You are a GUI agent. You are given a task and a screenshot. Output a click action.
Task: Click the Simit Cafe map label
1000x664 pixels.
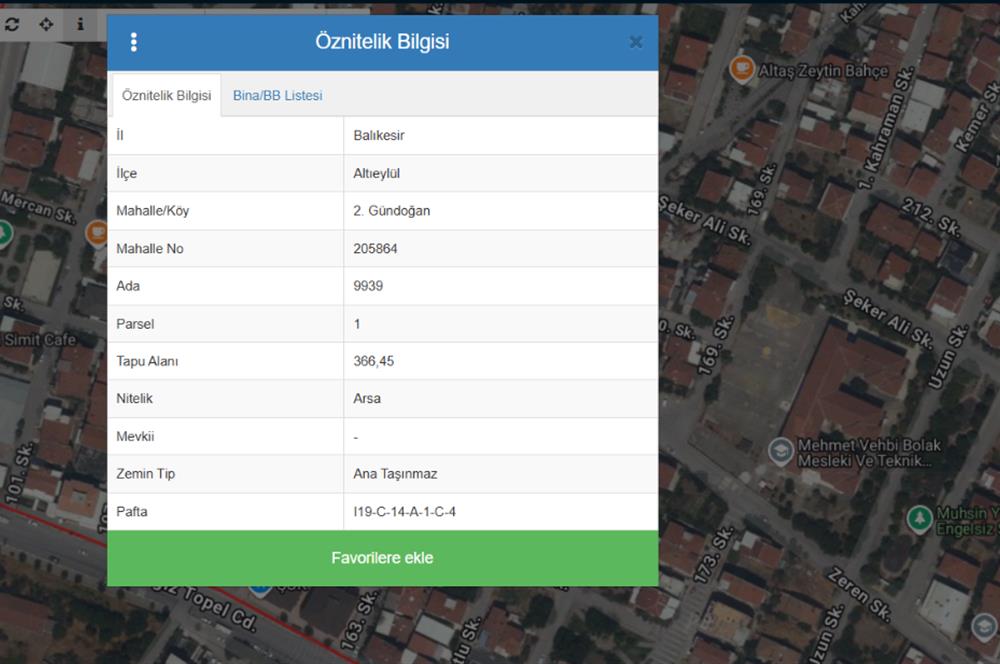tap(40, 340)
